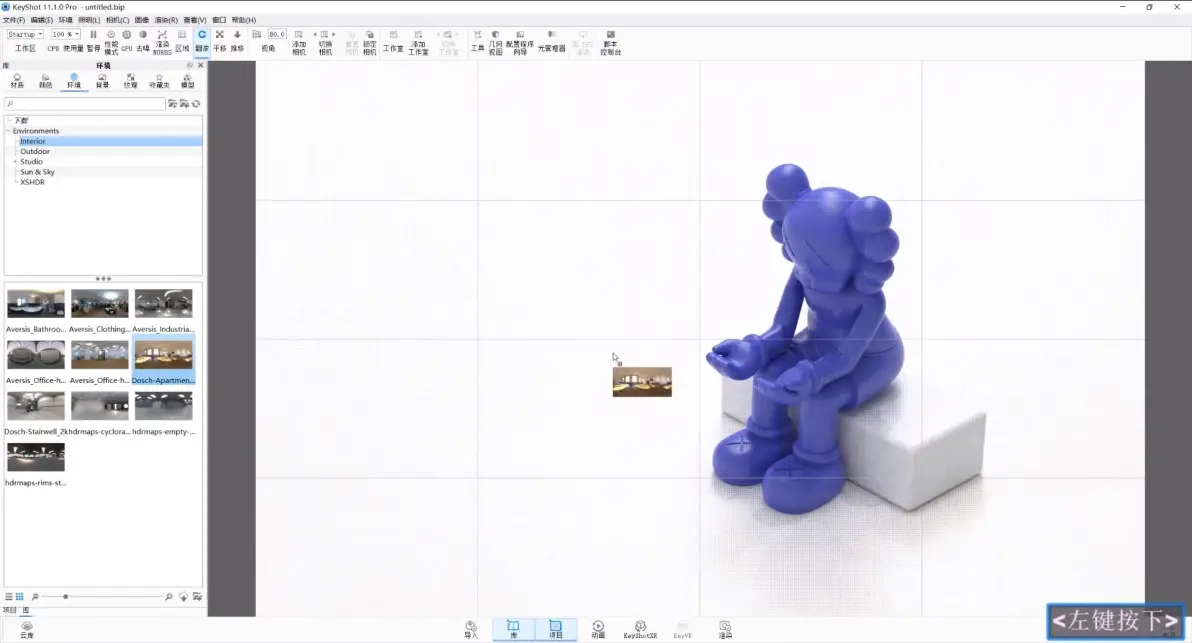Click the library search field
The height and width of the screenshot is (643, 1192).
84,103
